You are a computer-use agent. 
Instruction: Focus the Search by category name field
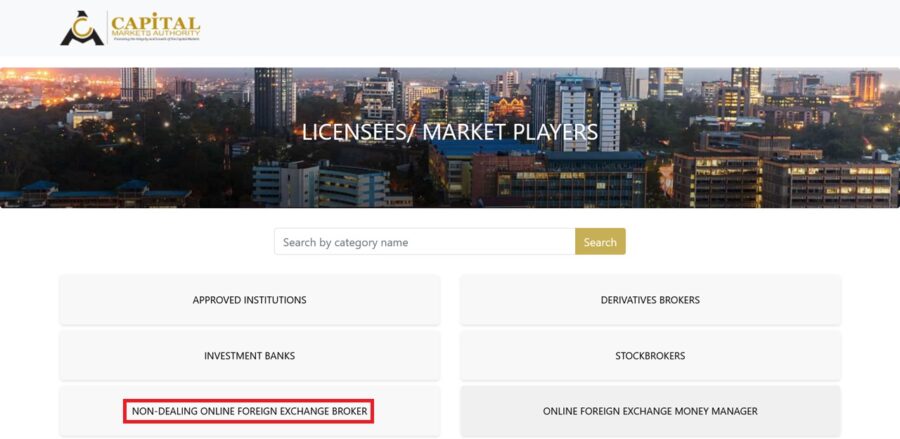(x=425, y=242)
